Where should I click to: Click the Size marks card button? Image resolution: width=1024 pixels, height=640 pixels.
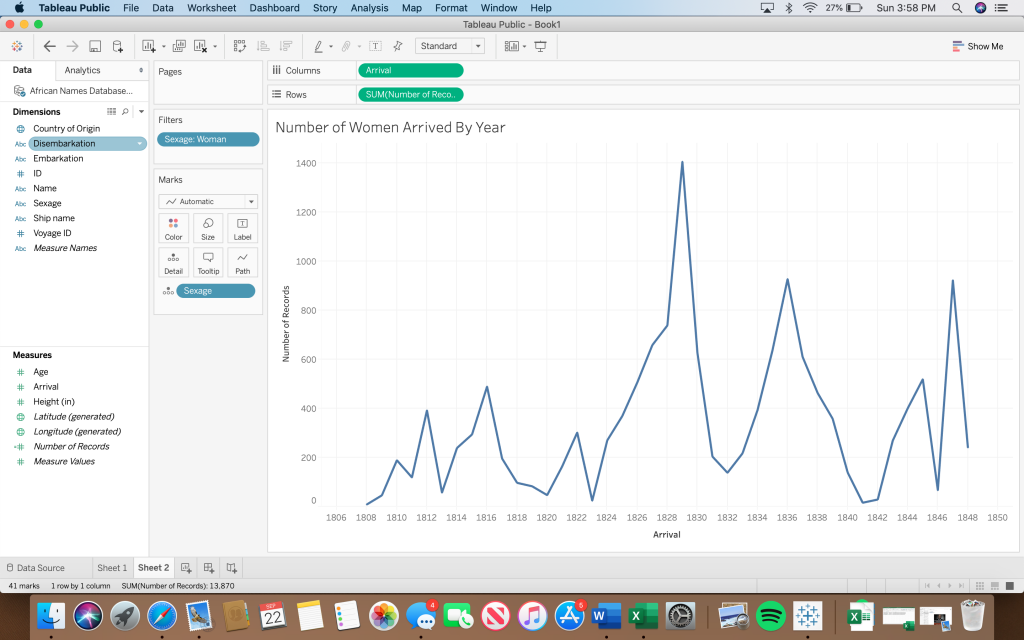(208, 228)
